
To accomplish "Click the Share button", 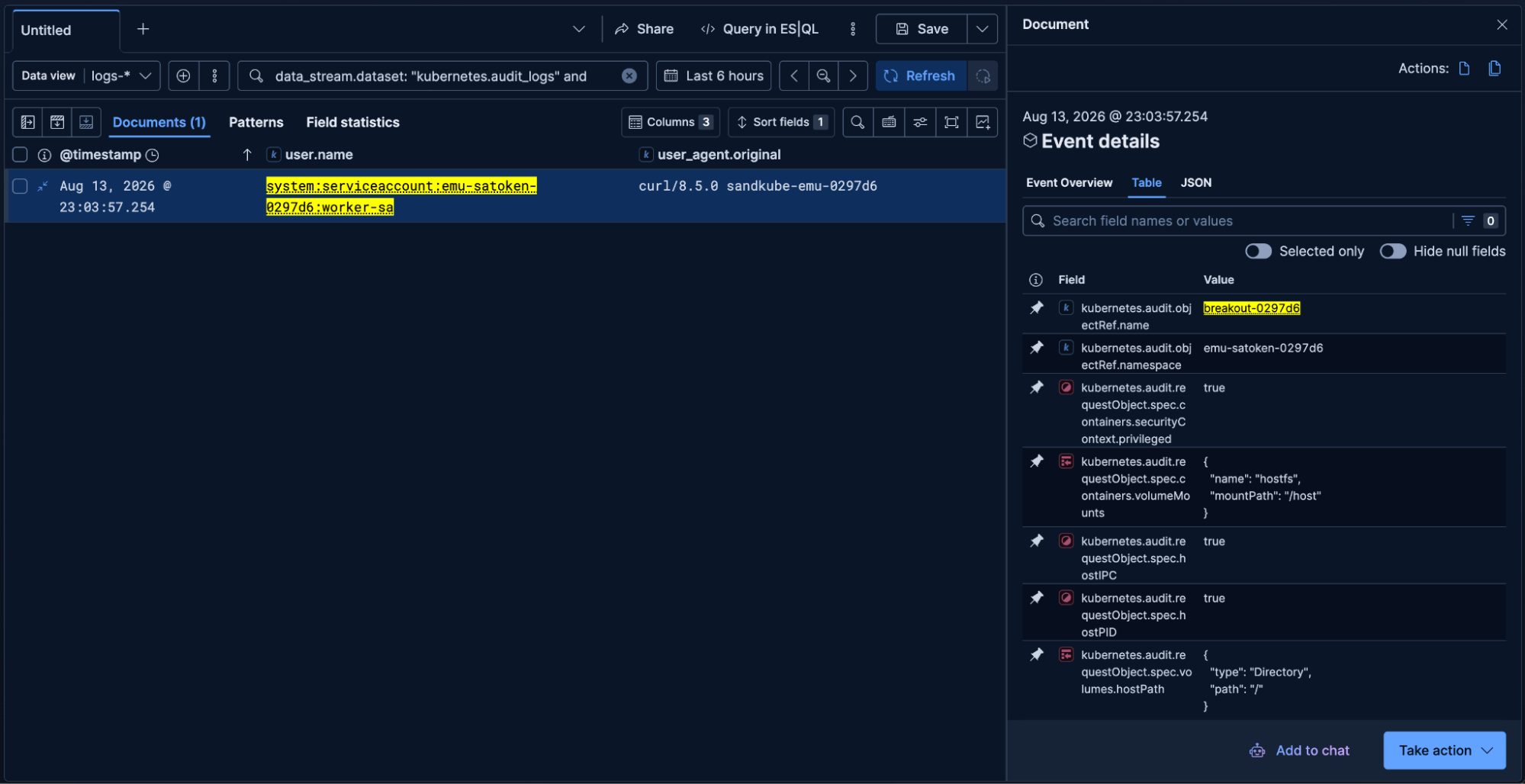I will coord(645,29).
